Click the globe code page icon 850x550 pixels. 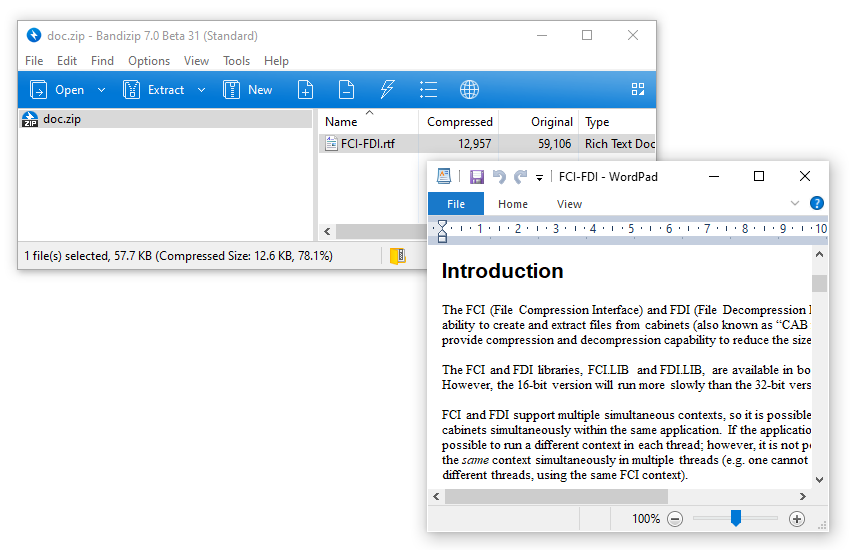(x=469, y=90)
